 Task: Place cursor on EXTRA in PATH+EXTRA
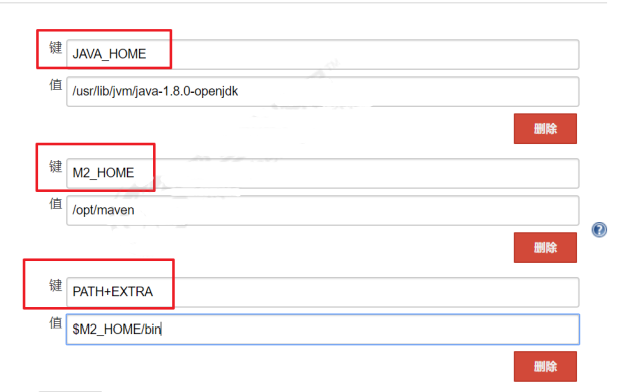pyautogui.click(x=132, y=292)
